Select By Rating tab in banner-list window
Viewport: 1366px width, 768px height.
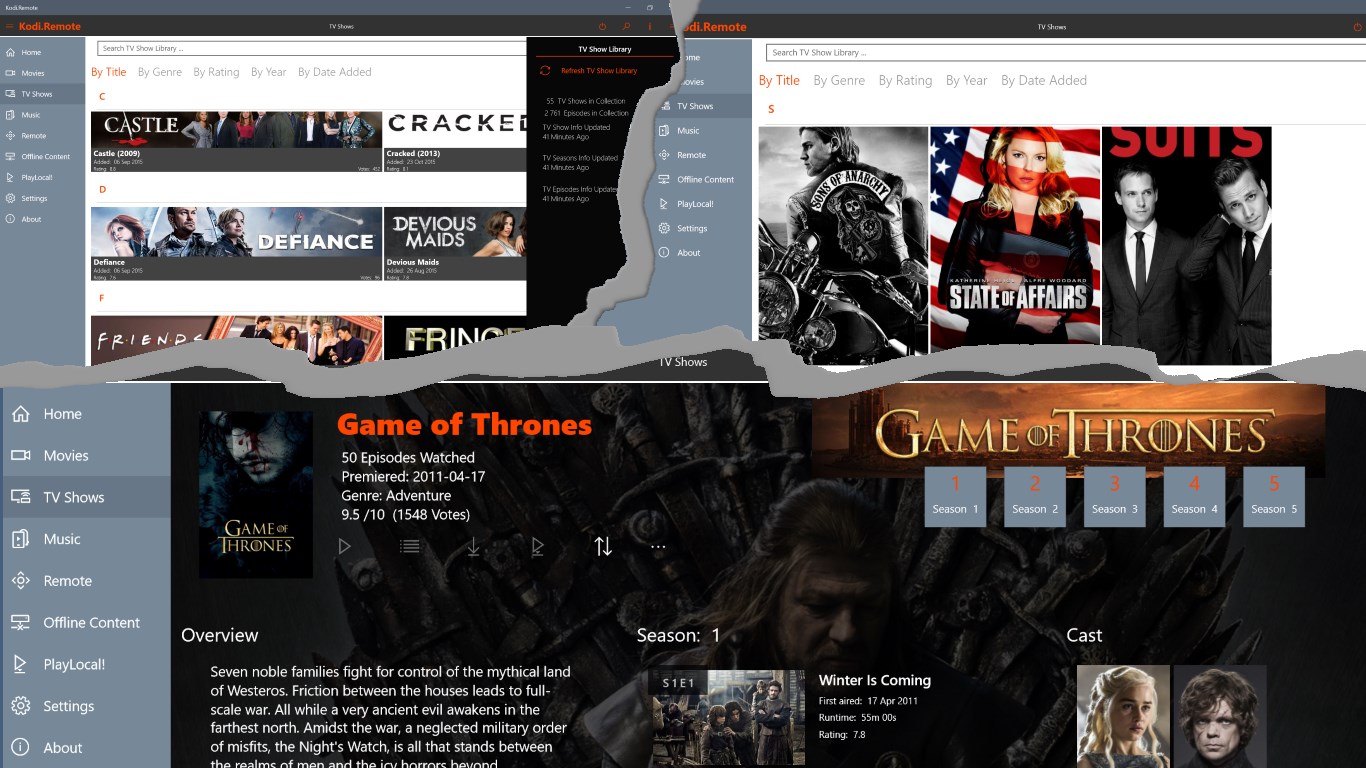click(216, 72)
